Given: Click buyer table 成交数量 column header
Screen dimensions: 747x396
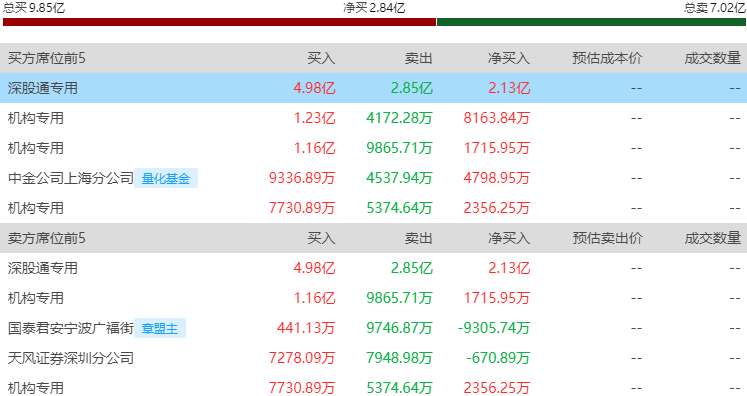Looking at the screenshot, I should pos(713,58).
